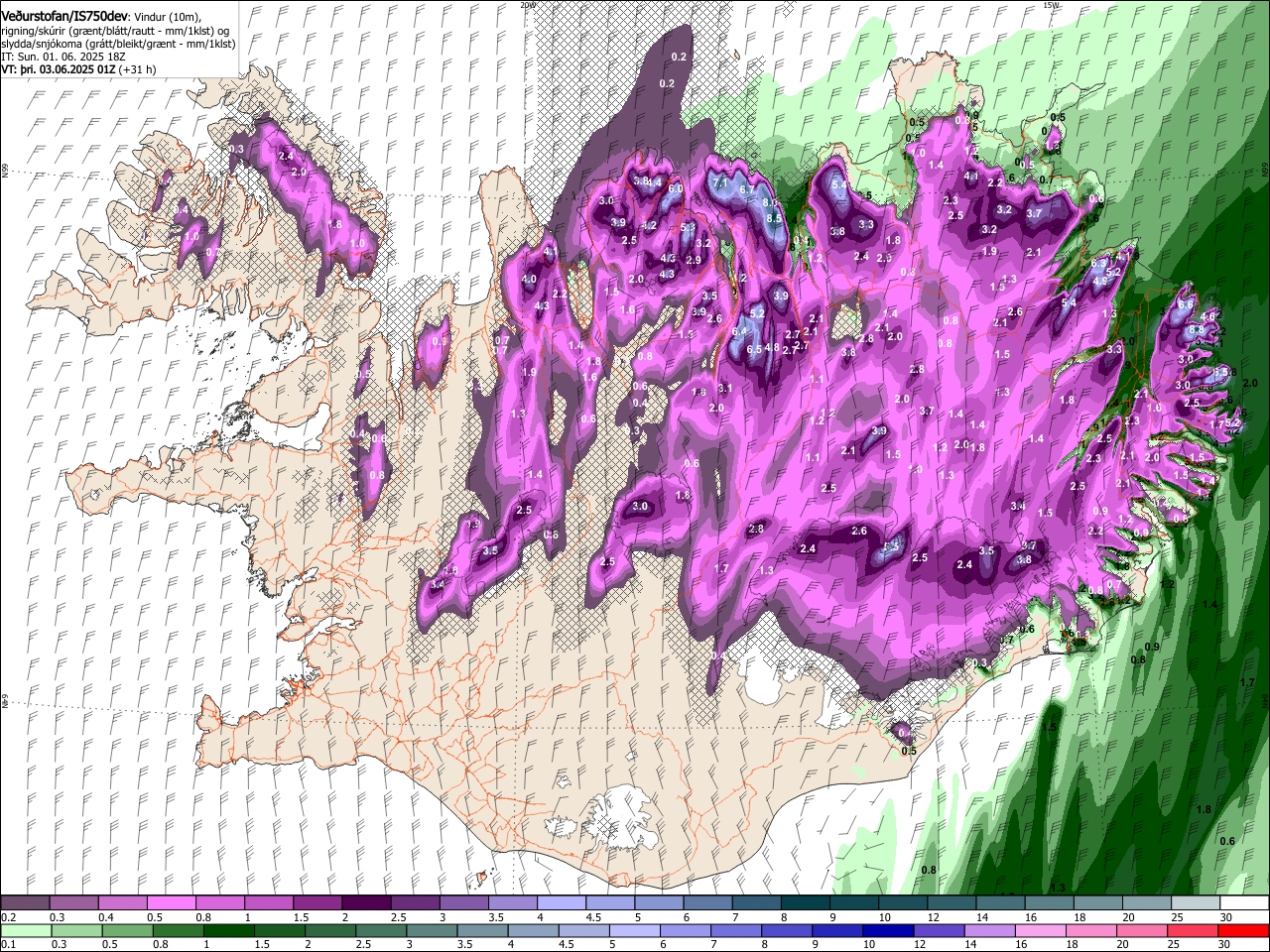Click the 6.7 snowfall value label
The image size is (1270, 952).
[x=747, y=188]
